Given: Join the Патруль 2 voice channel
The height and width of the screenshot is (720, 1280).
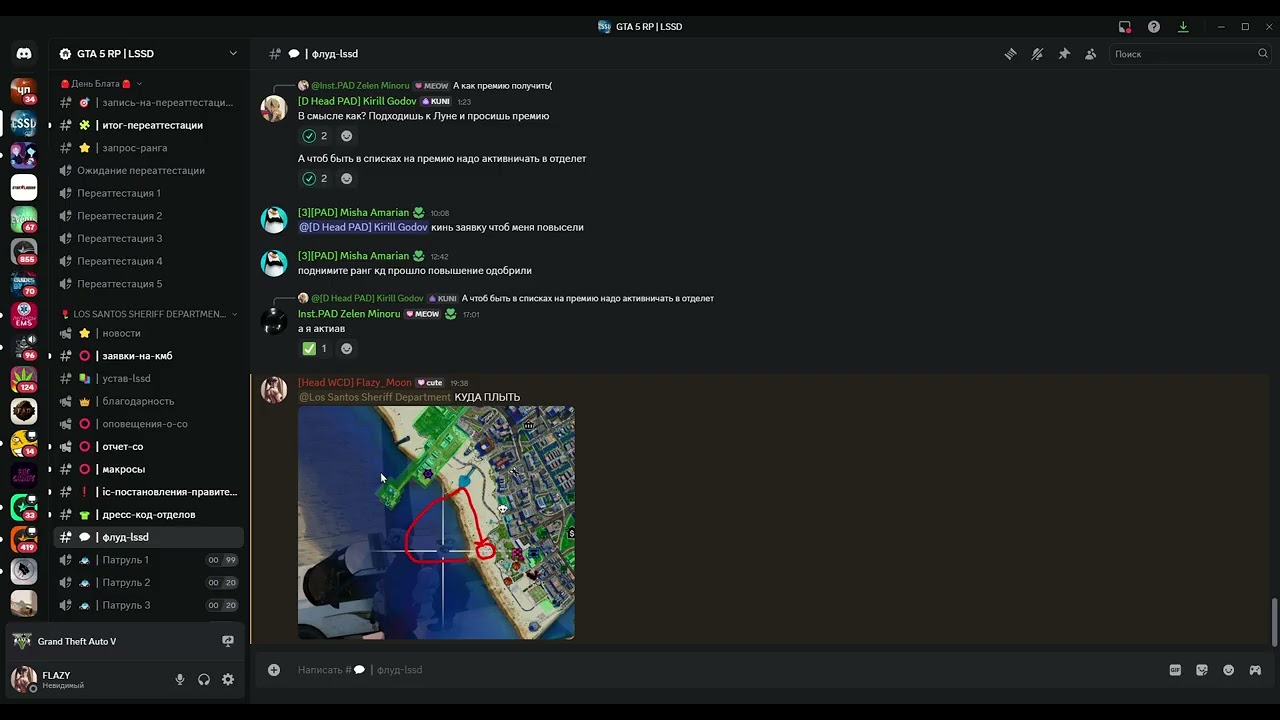Looking at the screenshot, I should pos(149,582).
